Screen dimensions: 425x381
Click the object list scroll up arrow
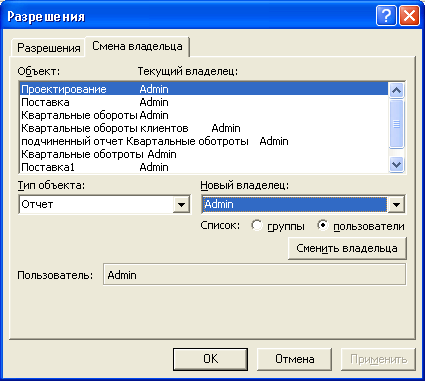point(396,90)
